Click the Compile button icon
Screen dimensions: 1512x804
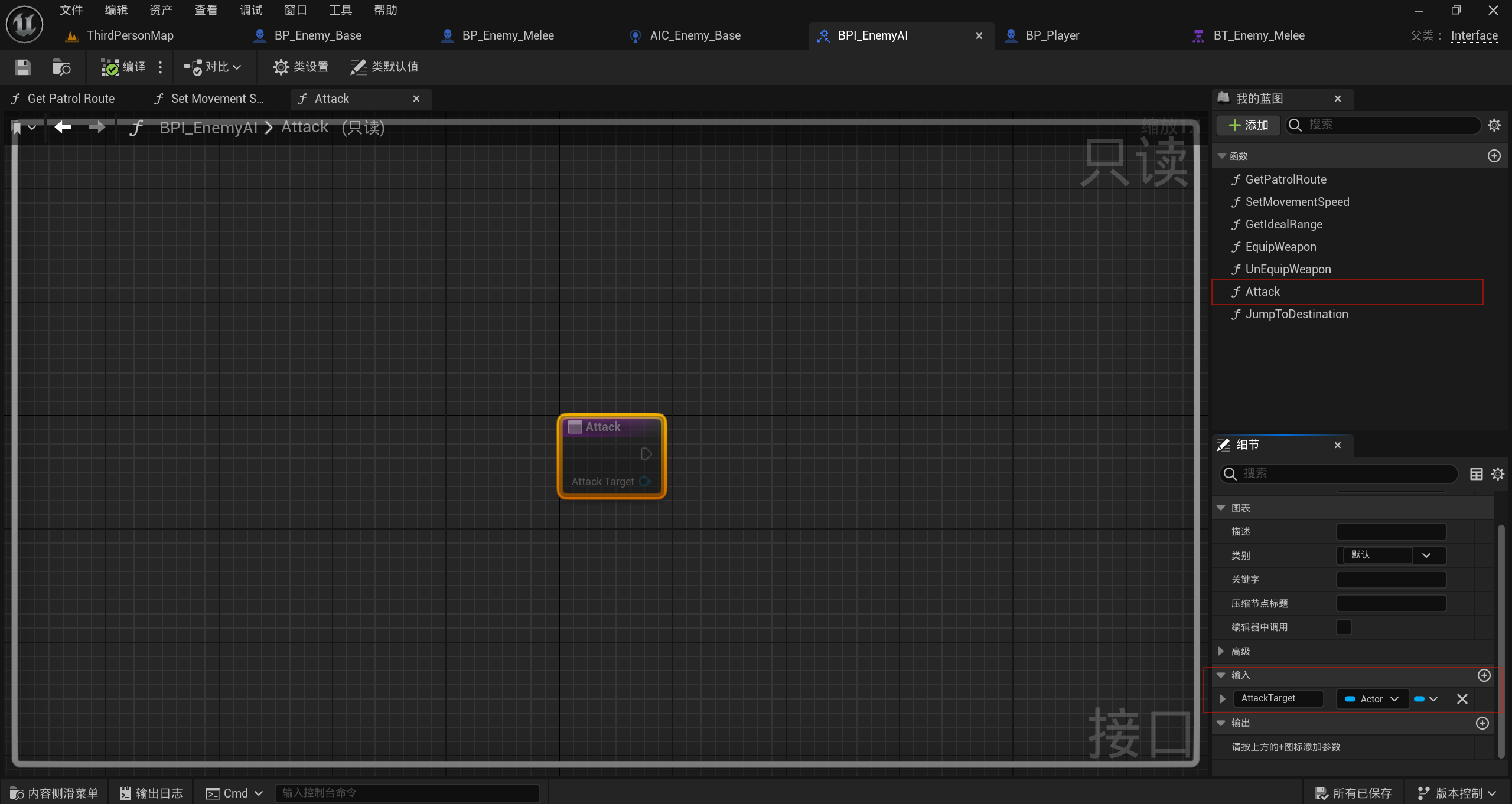pyautogui.click(x=110, y=67)
